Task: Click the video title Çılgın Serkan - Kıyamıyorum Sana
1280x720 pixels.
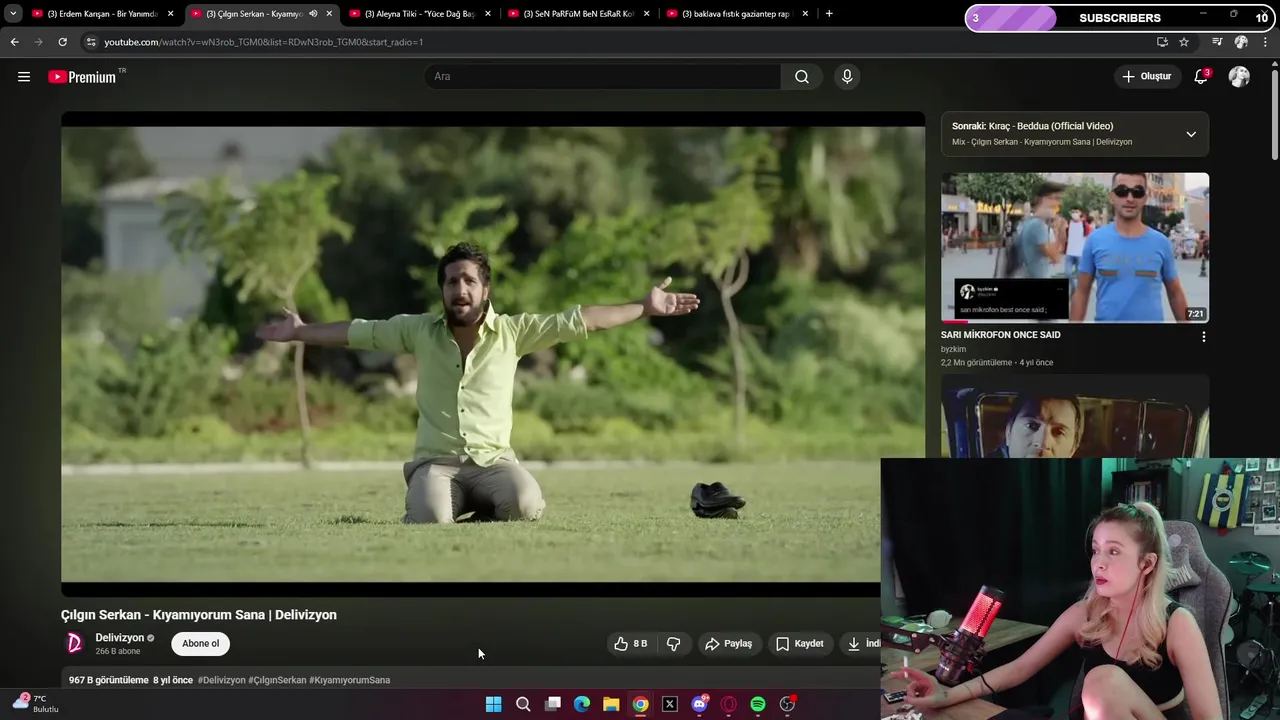Action: tap(199, 615)
